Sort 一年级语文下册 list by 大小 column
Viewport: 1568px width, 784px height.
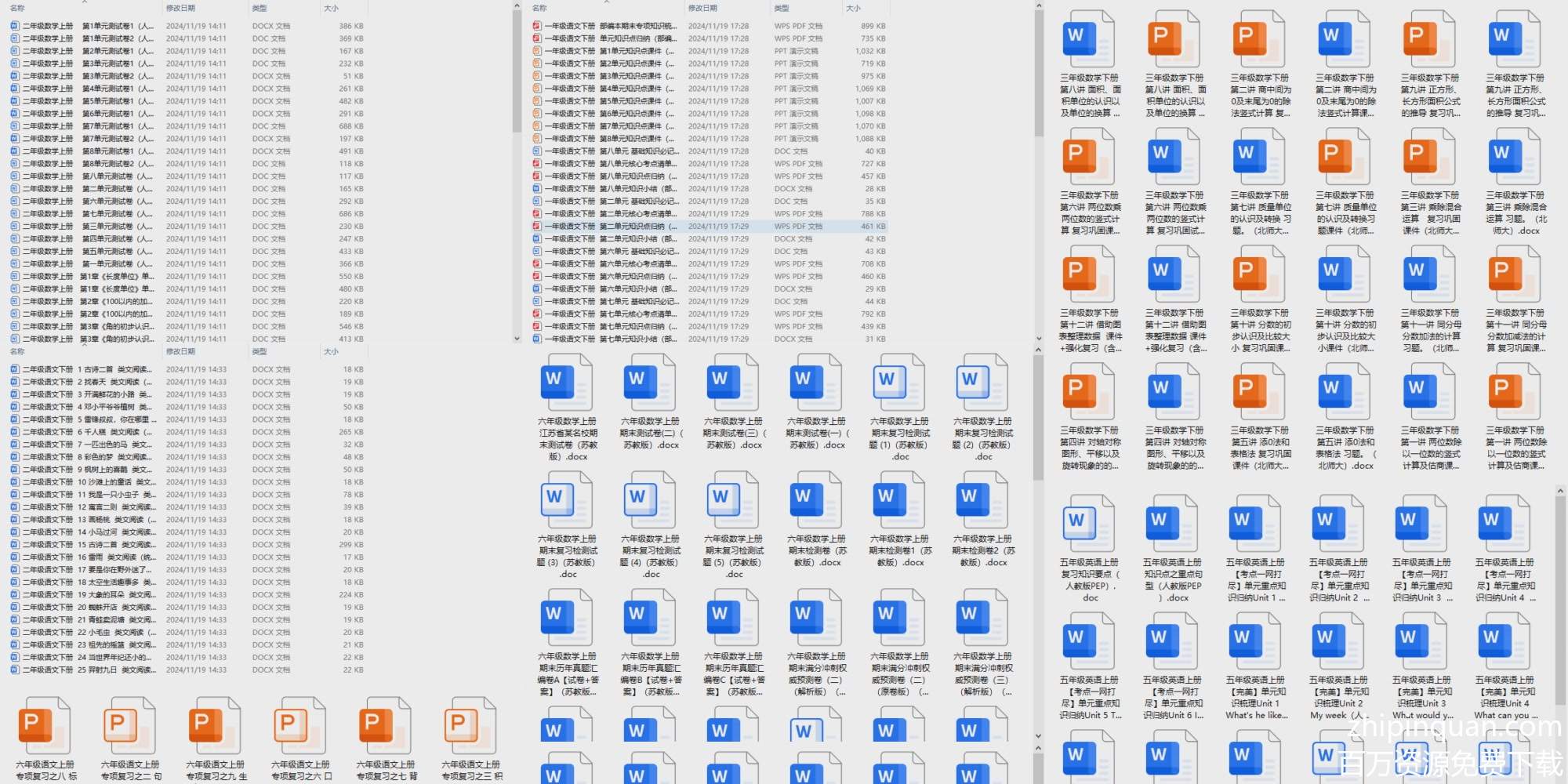click(x=853, y=8)
